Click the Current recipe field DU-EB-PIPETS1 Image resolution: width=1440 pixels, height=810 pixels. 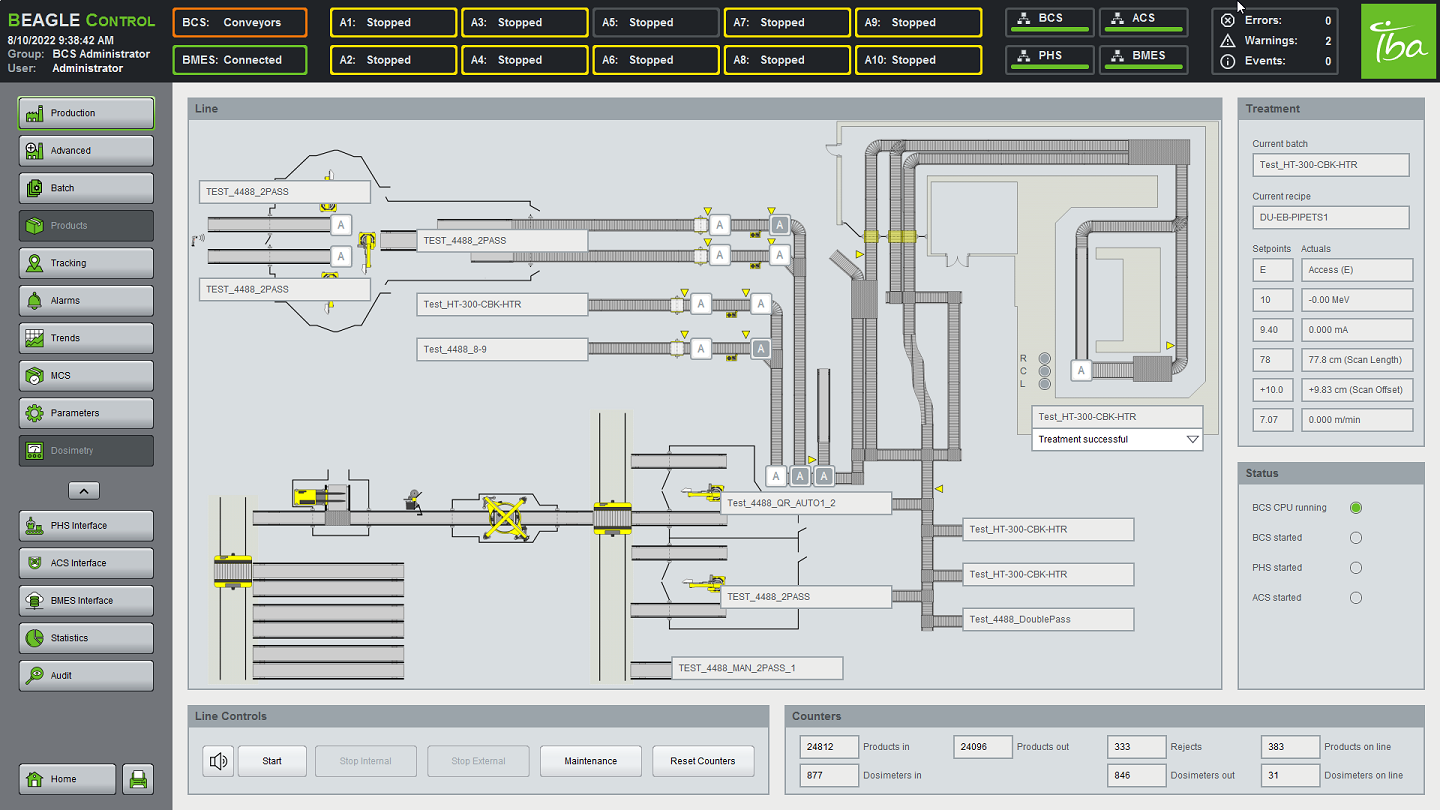click(x=1330, y=217)
